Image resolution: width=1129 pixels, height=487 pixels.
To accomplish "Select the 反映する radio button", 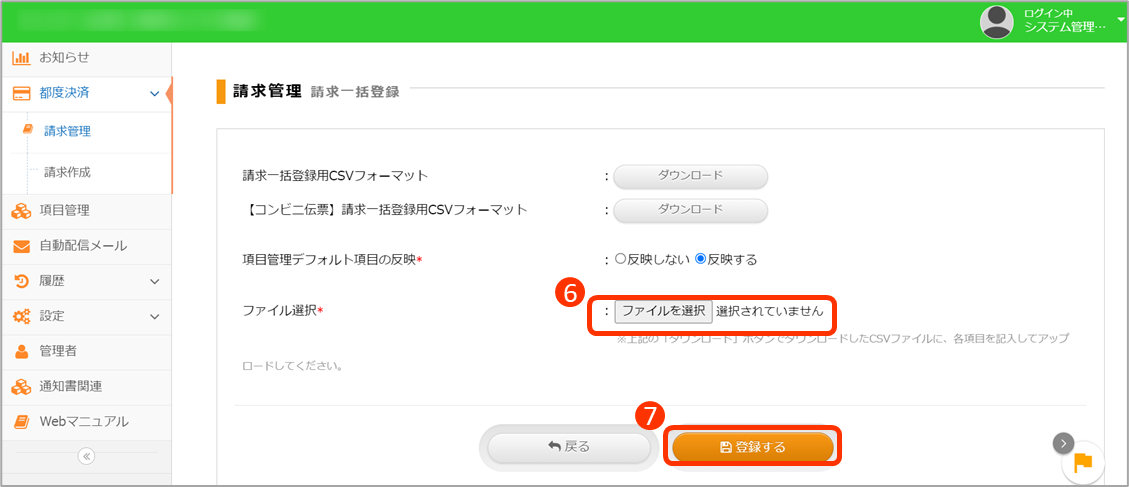I will click(x=700, y=259).
